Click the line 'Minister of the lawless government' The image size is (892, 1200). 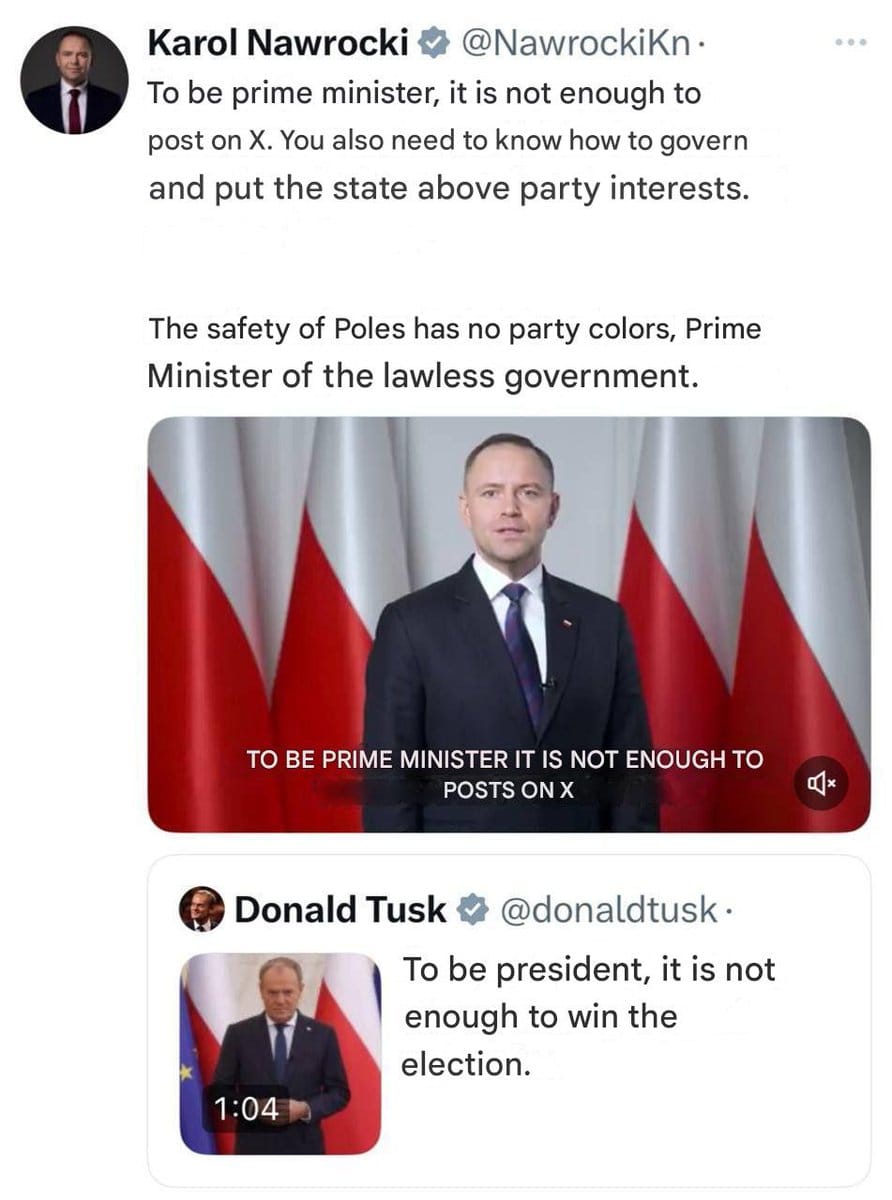(x=421, y=375)
